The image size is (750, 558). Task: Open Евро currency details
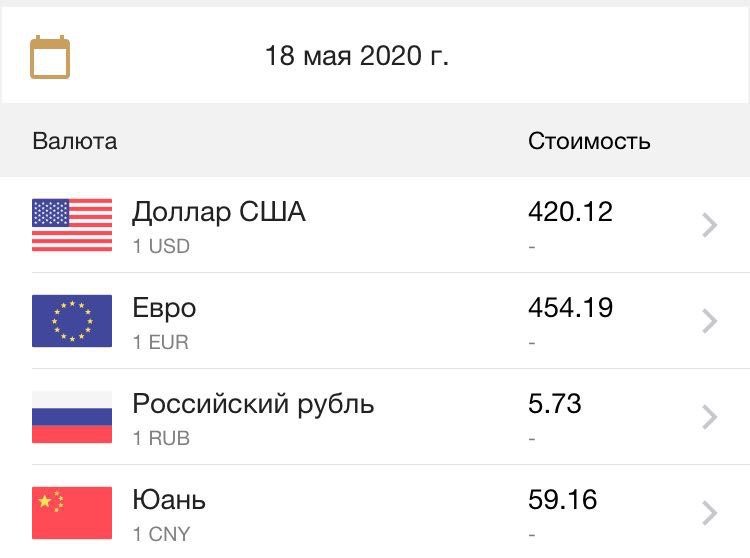tap(375, 321)
